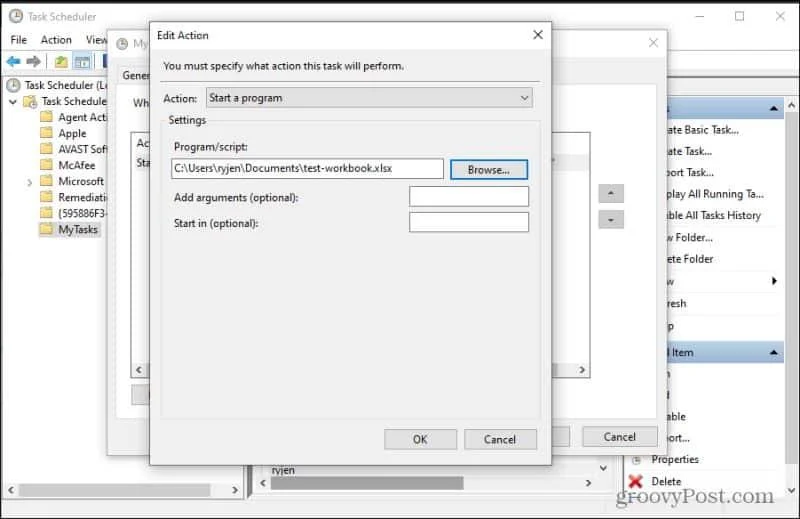Open the View menu
The width and height of the screenshot is (800, 519).
point(96,40)
